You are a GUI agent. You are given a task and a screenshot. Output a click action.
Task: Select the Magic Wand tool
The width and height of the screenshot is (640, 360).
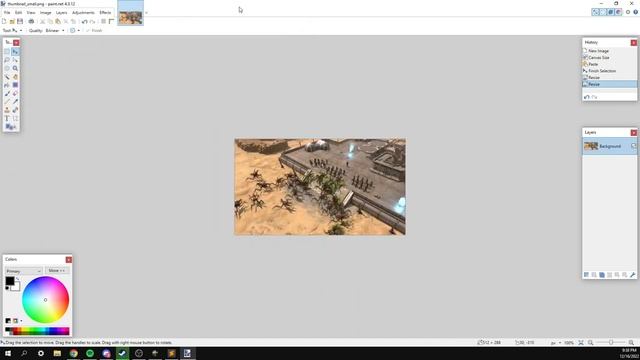coord(7,77)
